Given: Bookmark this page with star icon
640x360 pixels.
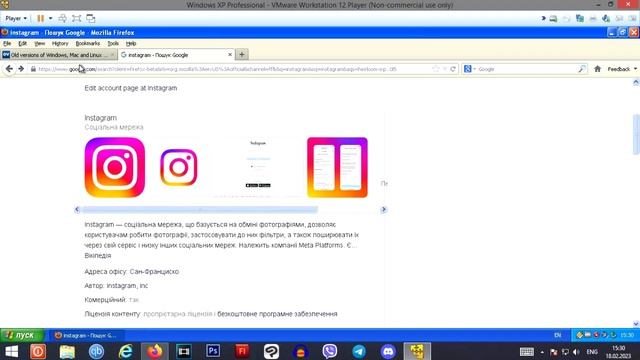Looking at the screenshot, I should point(436,69).
